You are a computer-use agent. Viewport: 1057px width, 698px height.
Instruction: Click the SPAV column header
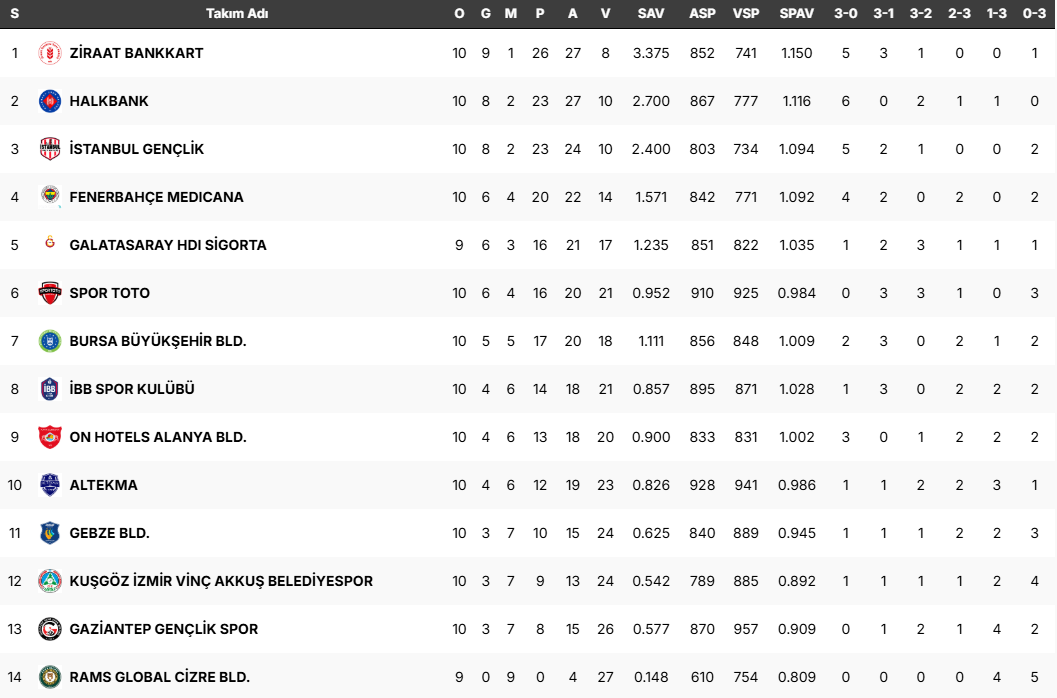pyautogui.click(x=797, y=14)
